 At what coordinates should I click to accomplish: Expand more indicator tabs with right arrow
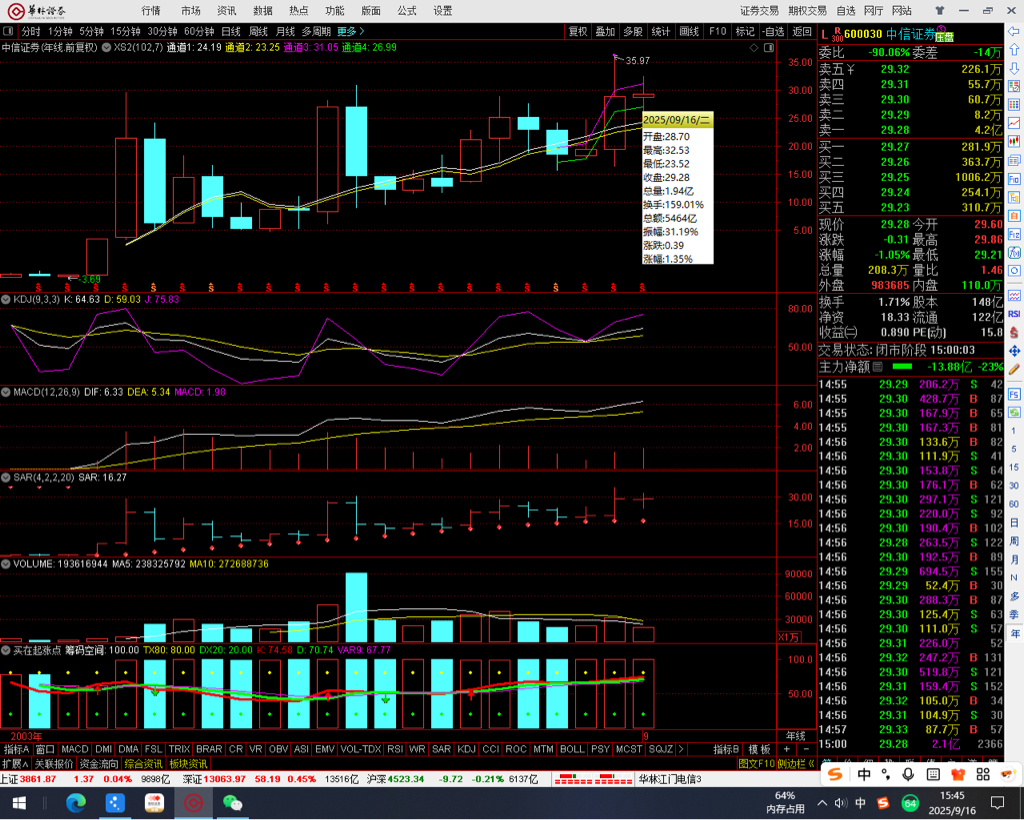(x=681, y=749)
